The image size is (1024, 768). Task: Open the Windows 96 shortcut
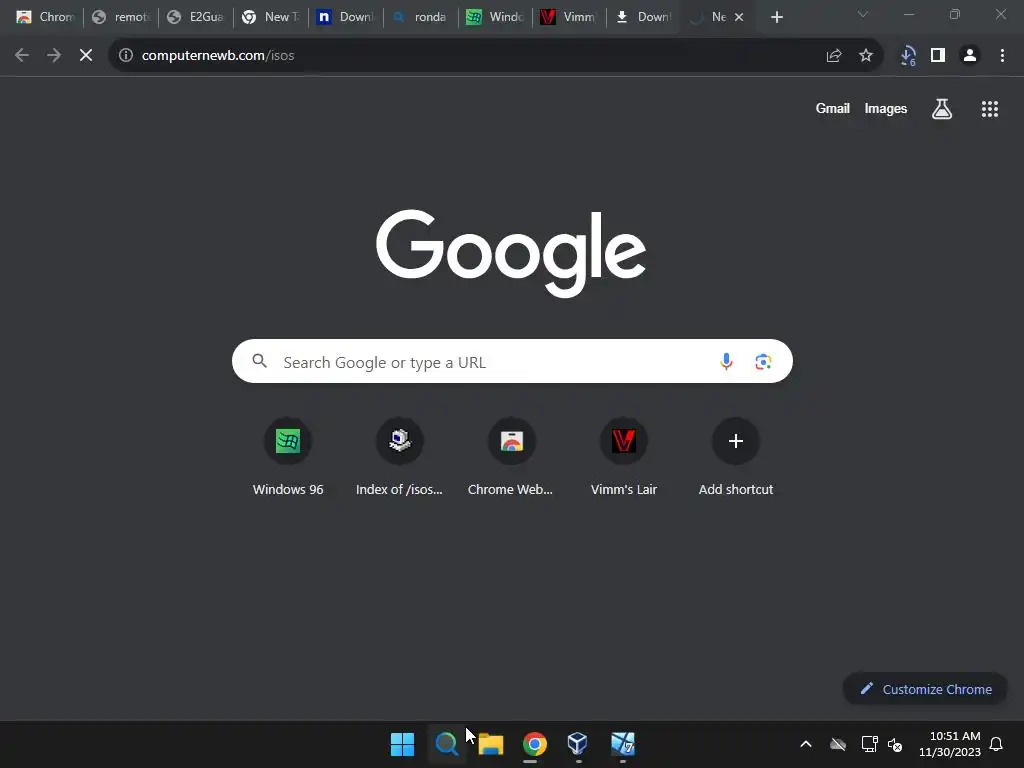(288, 457)
